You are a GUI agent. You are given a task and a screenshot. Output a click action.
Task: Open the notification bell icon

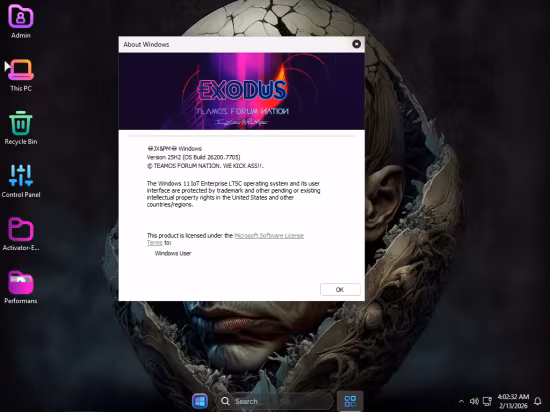[537, 401]
